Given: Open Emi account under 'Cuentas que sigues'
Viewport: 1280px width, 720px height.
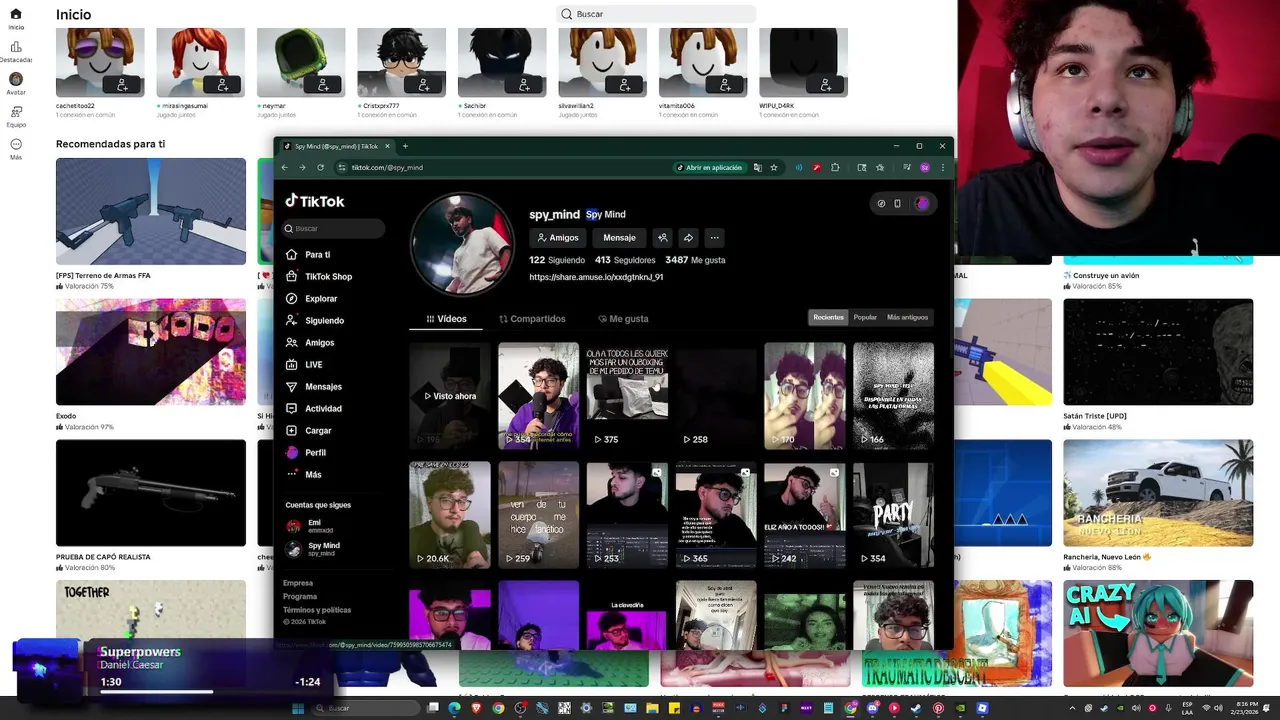Looking at the screenshot, I should [312, 525].
